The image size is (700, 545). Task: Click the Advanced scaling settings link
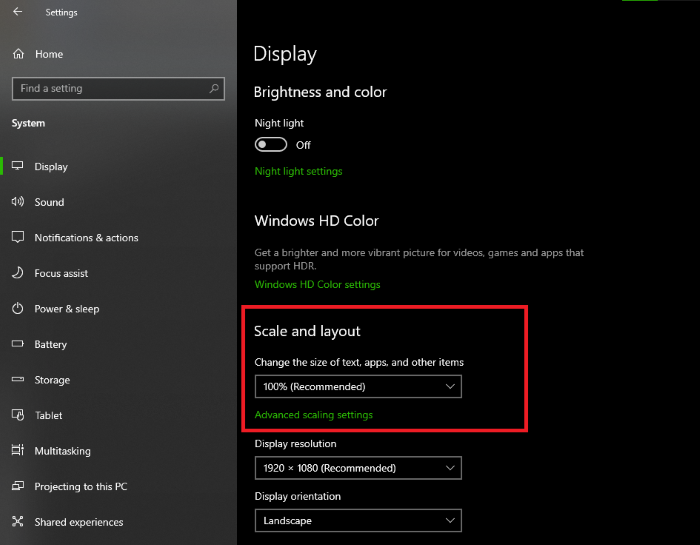click(x=313, y=415)
